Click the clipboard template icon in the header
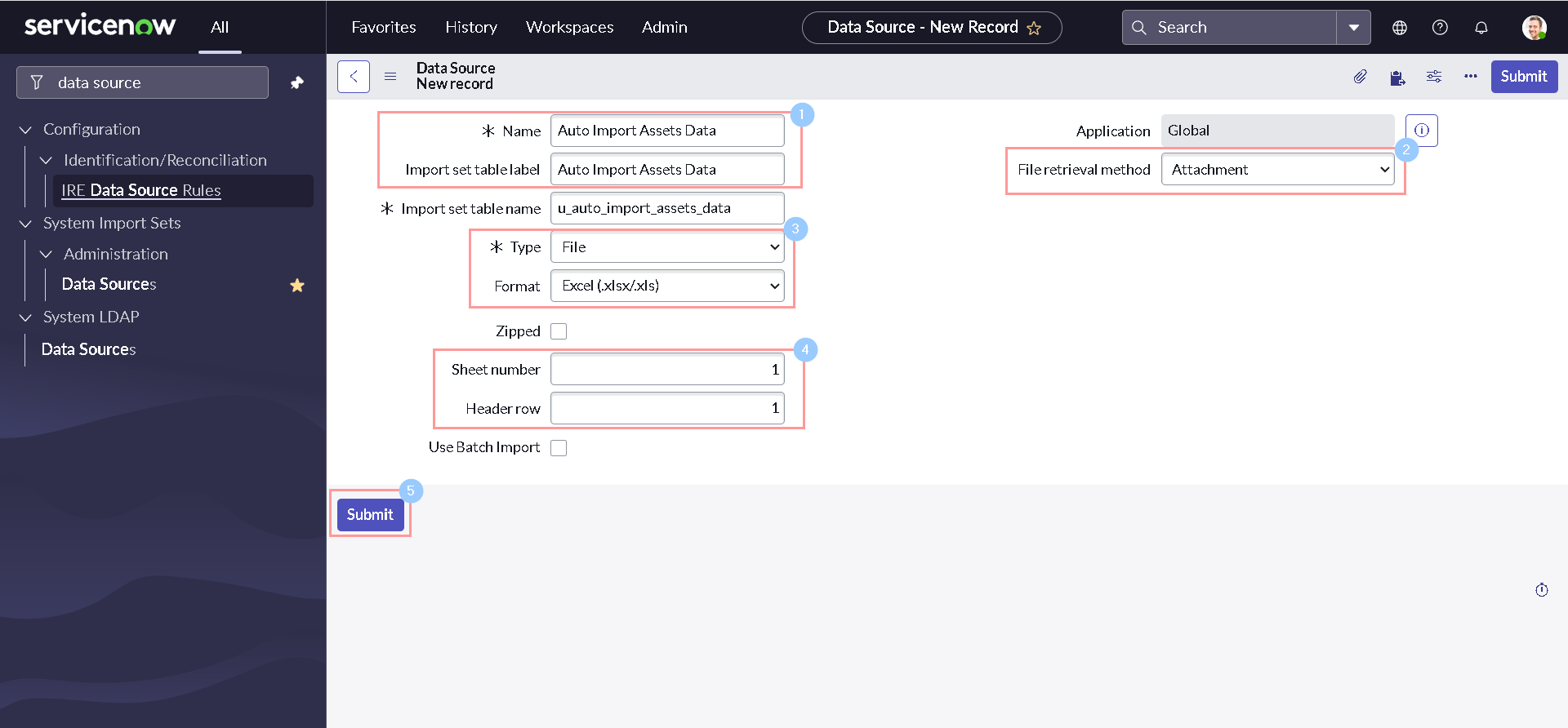 pyautogui.click(x=1397, y=78)
